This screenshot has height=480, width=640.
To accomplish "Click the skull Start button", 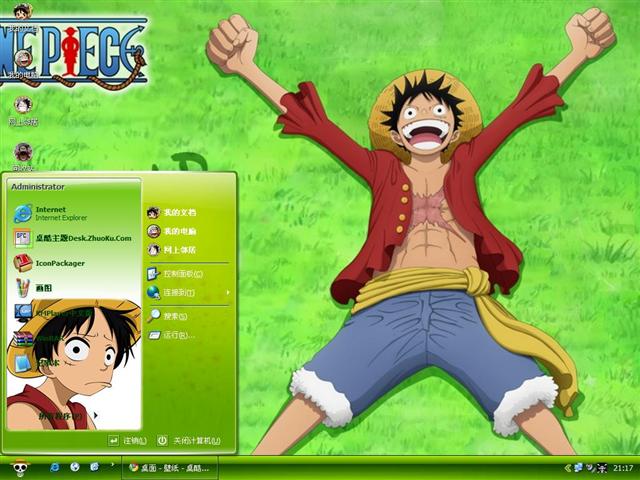I will pyautogui.click(x=20, y=468).
